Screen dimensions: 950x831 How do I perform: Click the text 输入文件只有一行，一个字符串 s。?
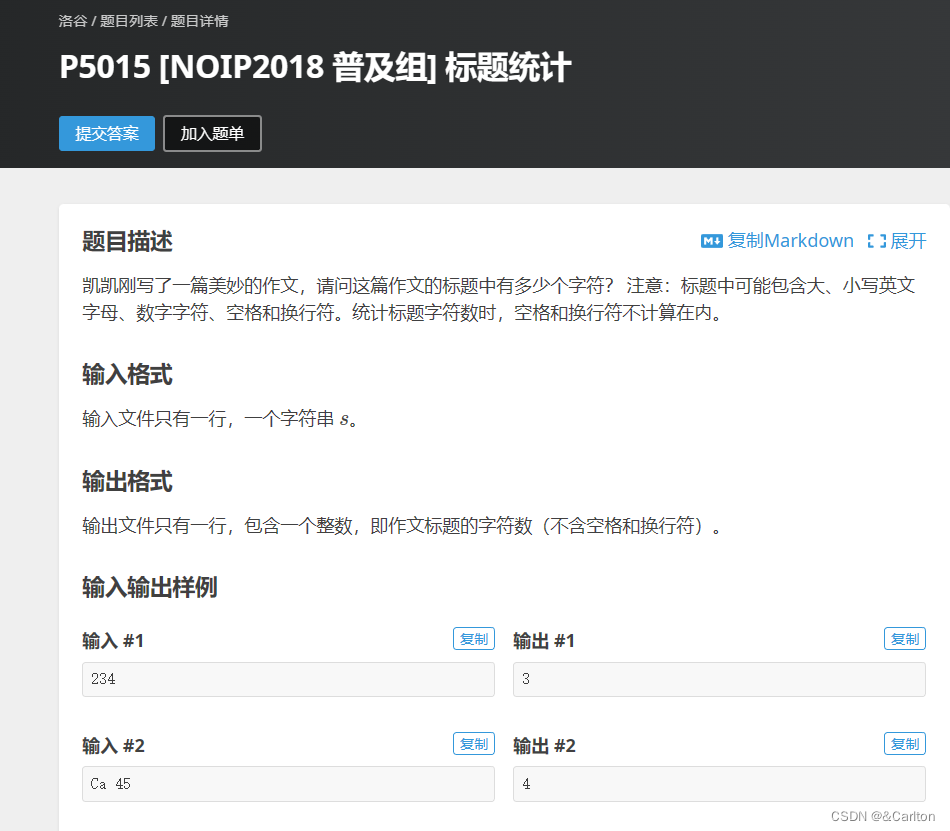[x=221, y=419]
